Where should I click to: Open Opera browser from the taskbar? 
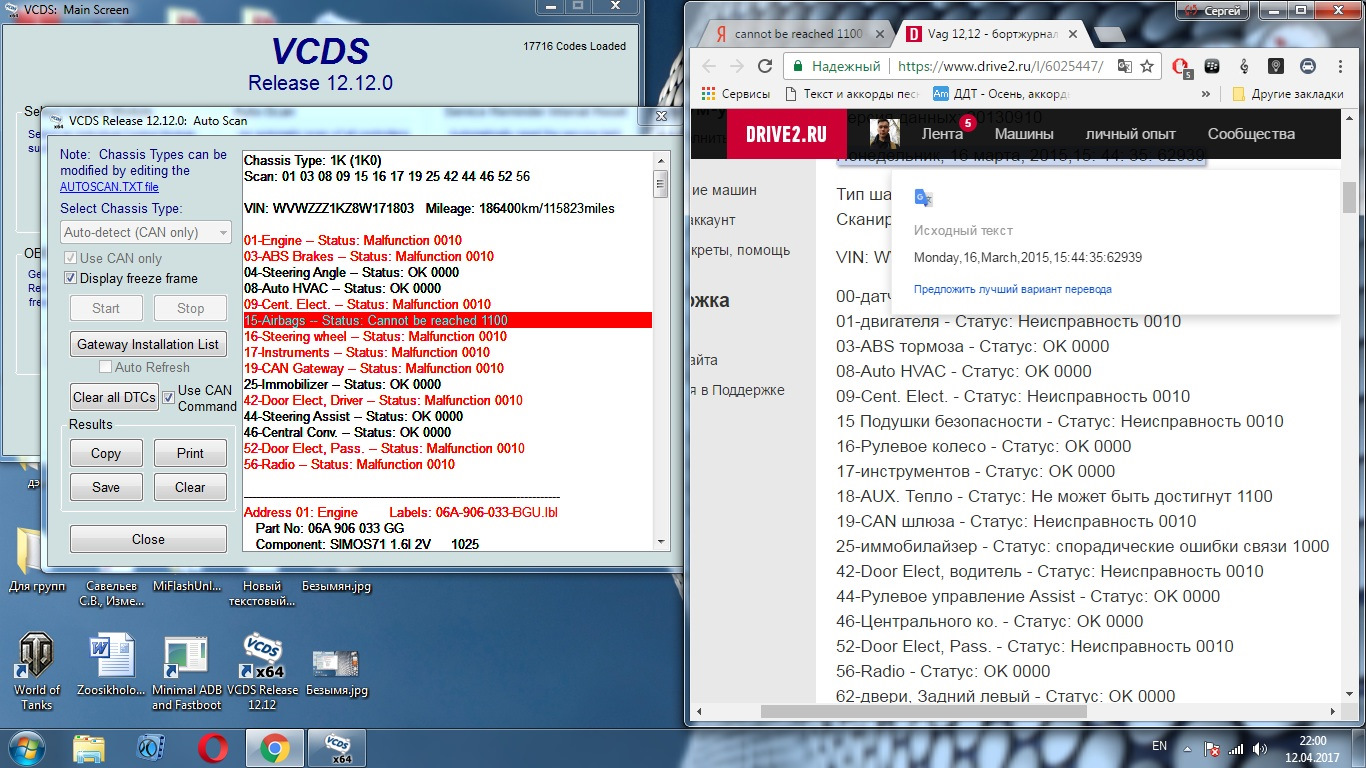click(213, 748)
